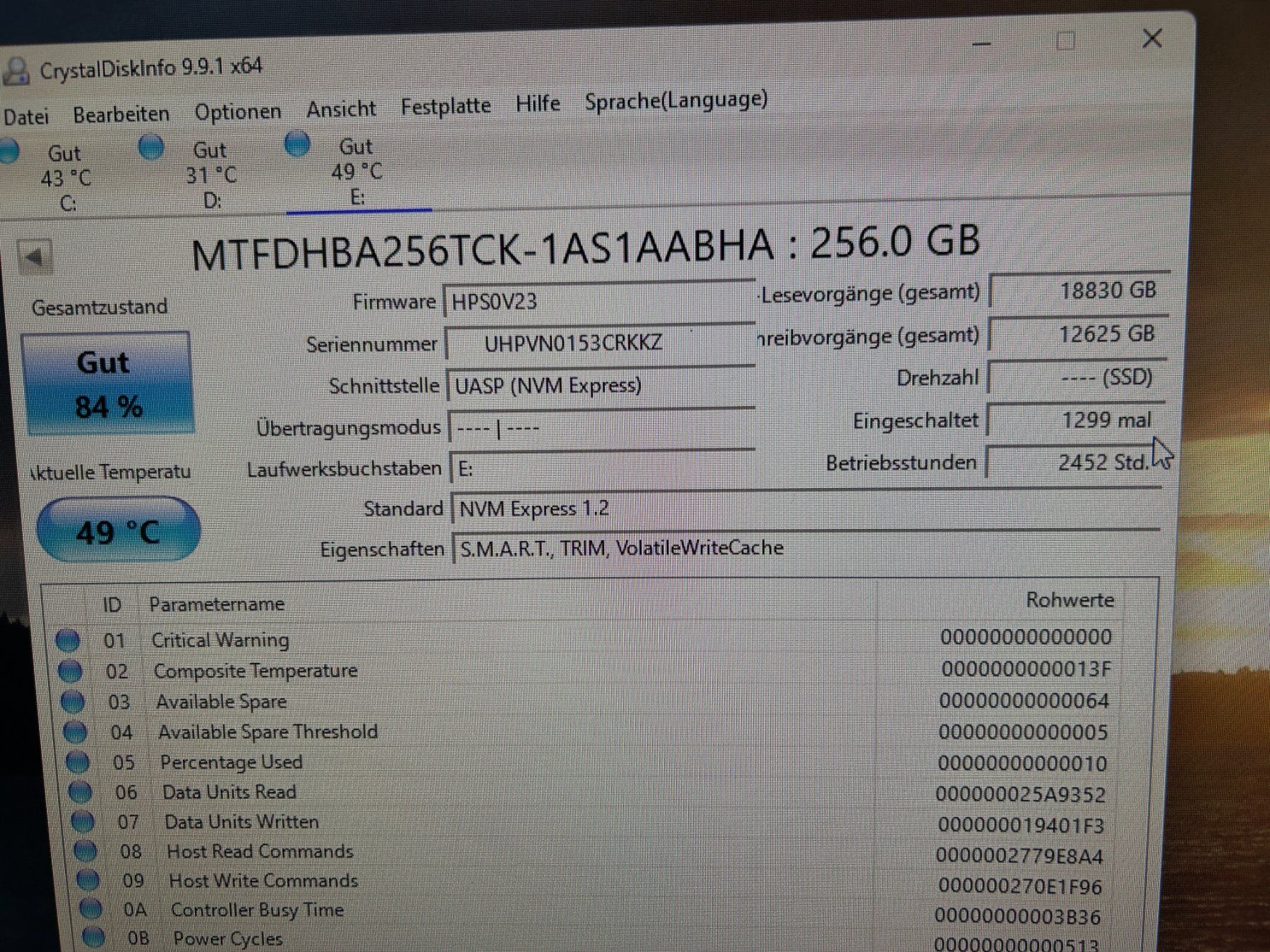Screen dimensions: 1270x952
Task: Open the Hilfe menu
Action: click(538, 104)
